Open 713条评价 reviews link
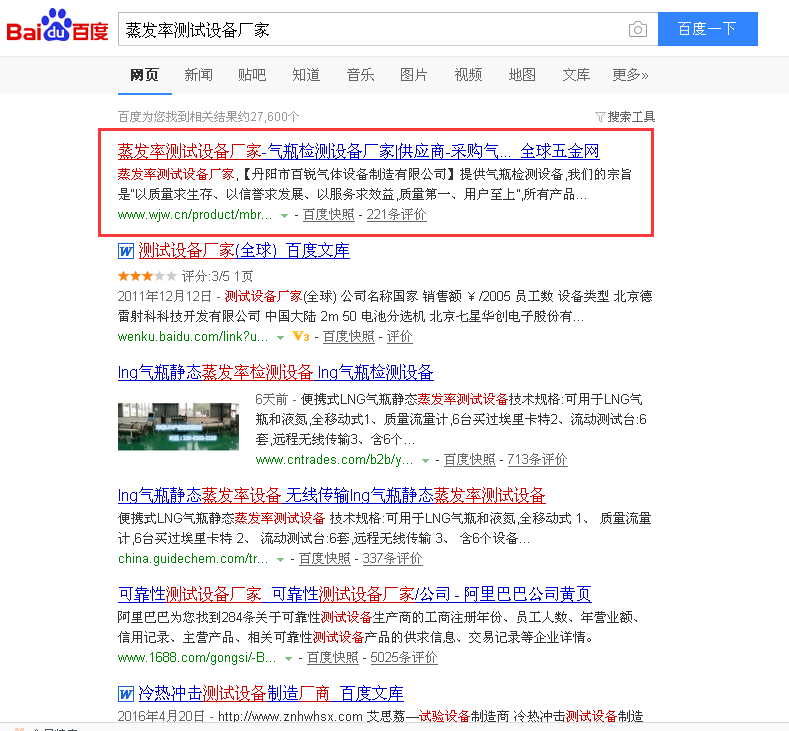 [x=537, y=459]
